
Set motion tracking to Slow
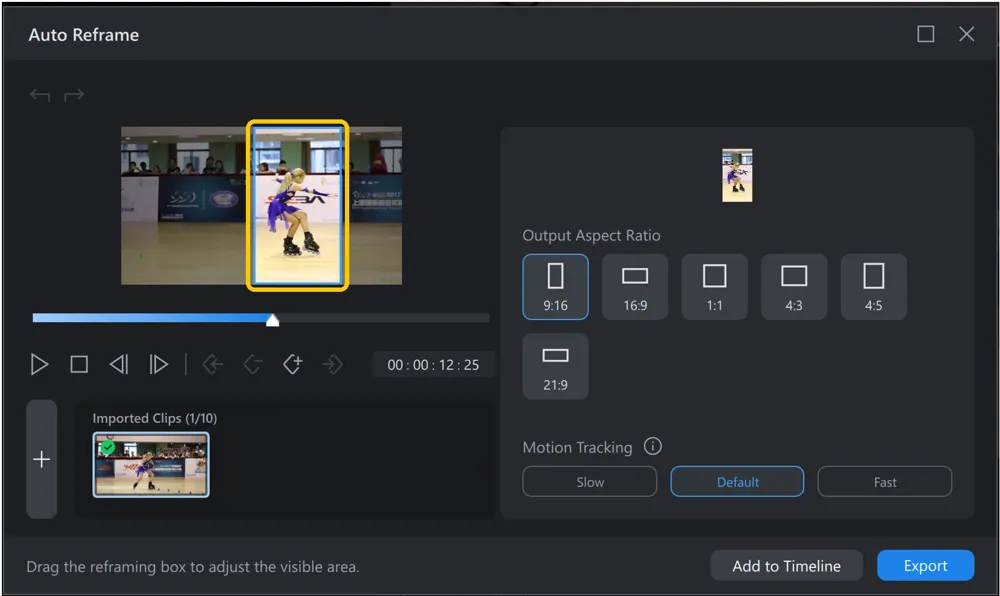590,482
